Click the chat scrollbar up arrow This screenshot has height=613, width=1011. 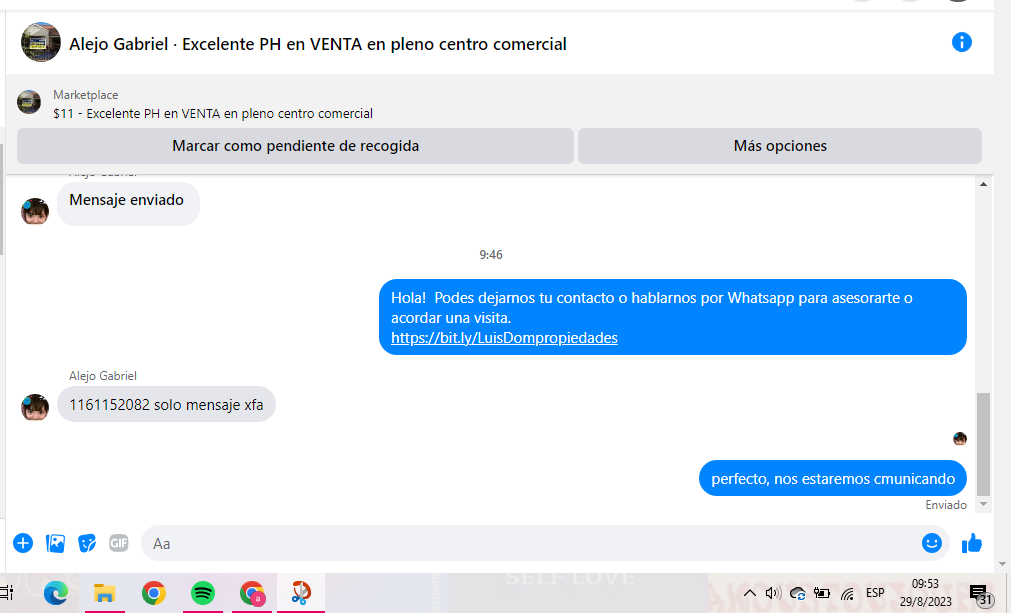pyautogui.click(x=983, y=184)
